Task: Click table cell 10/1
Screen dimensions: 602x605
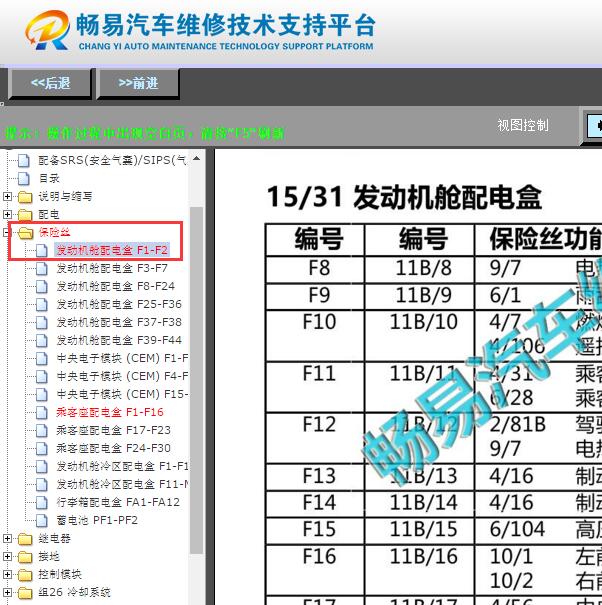Action: 511,557
